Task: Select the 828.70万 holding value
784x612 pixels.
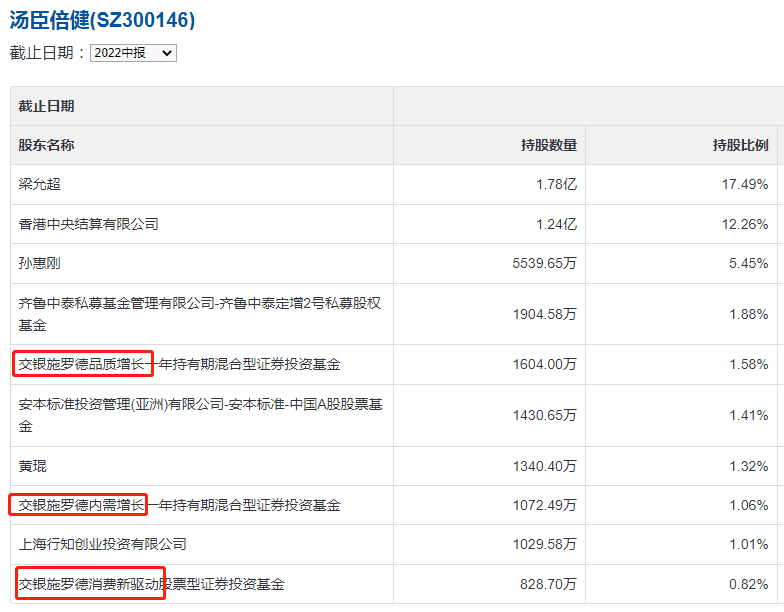Action: pos(548,584)
